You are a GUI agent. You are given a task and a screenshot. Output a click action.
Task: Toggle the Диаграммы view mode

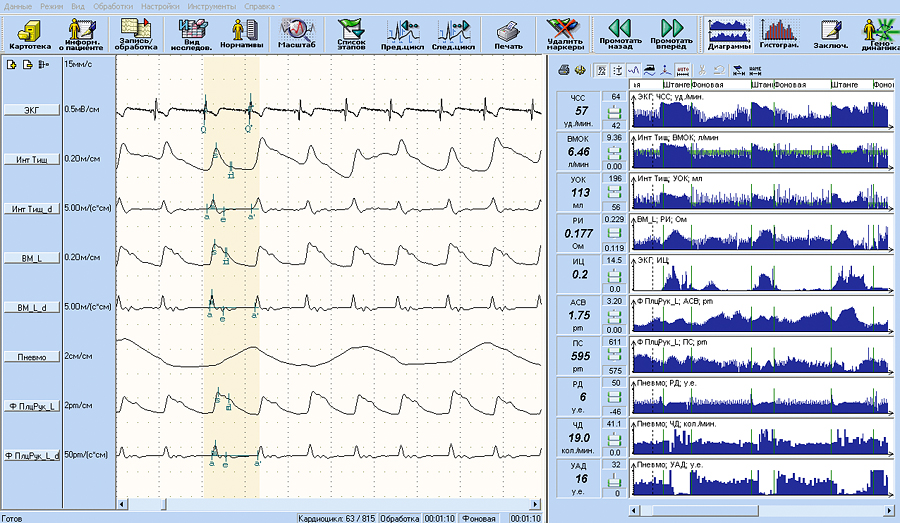[x=726, y=33]
